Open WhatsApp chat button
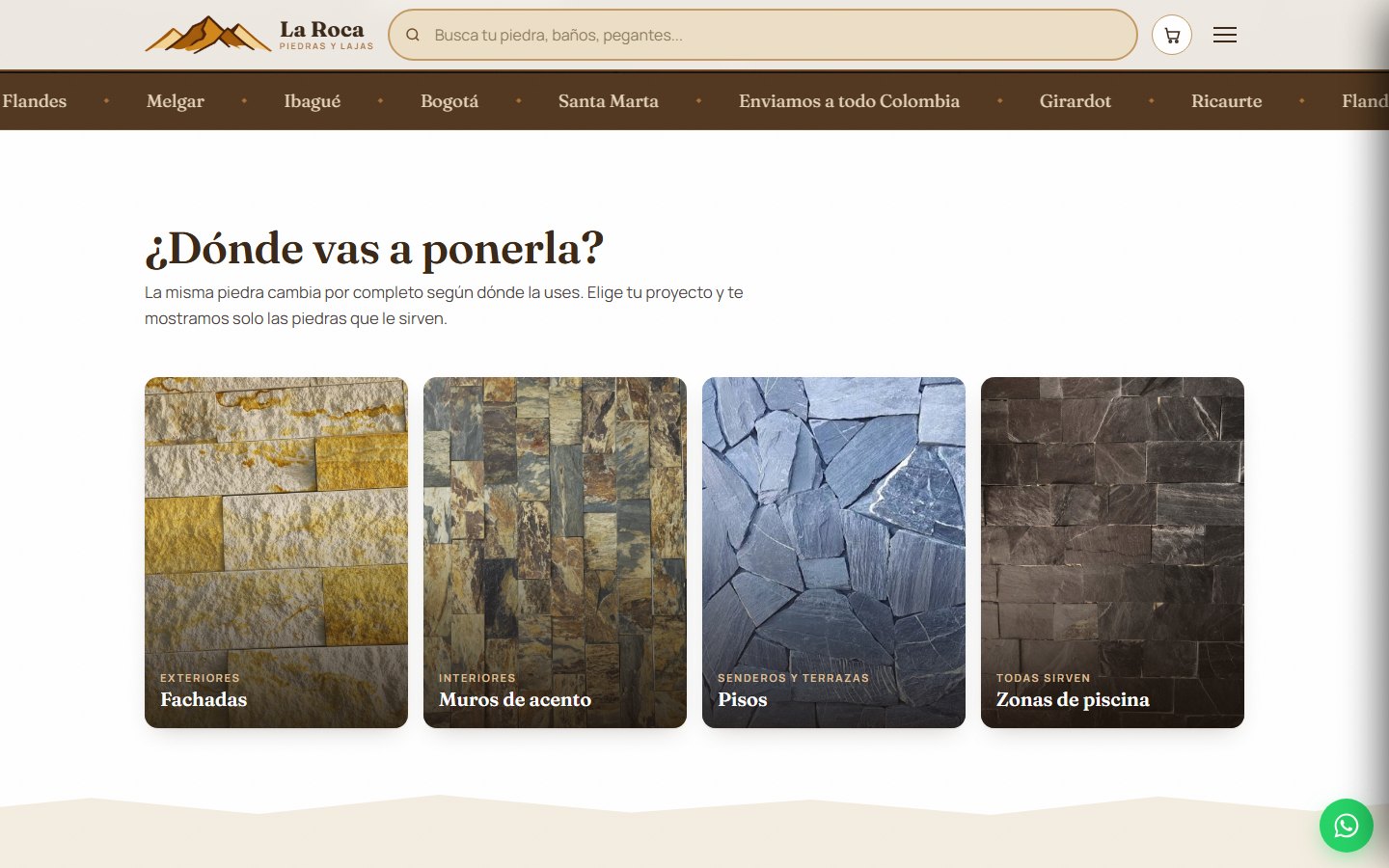 click(1346, 826)
